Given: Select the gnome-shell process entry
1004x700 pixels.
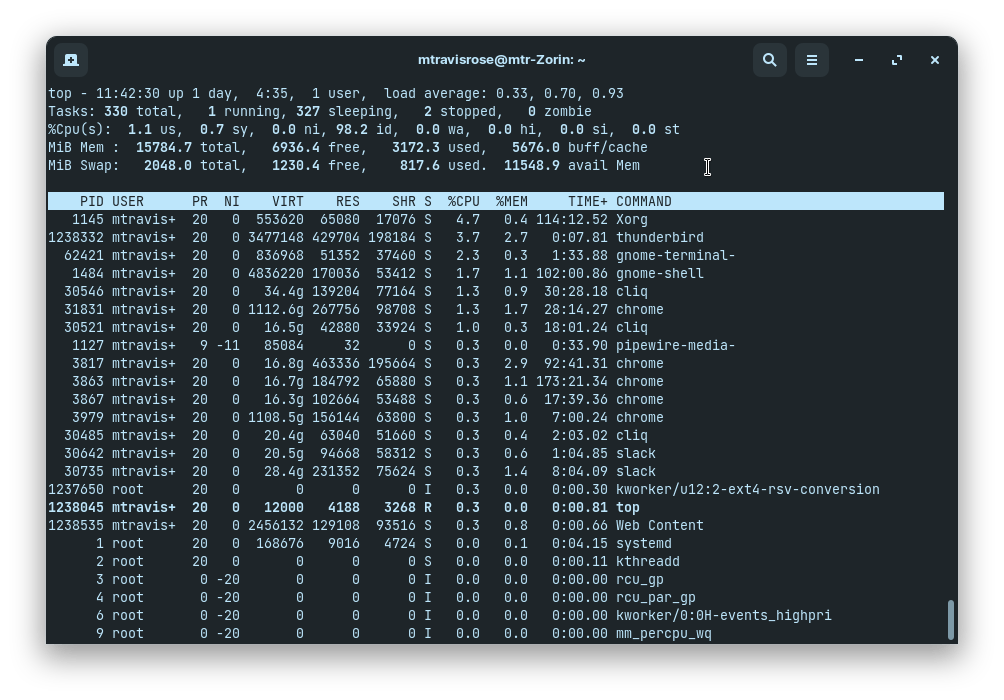Looking at the screenshot, I should pyautogui.click(x=400, y=273).
